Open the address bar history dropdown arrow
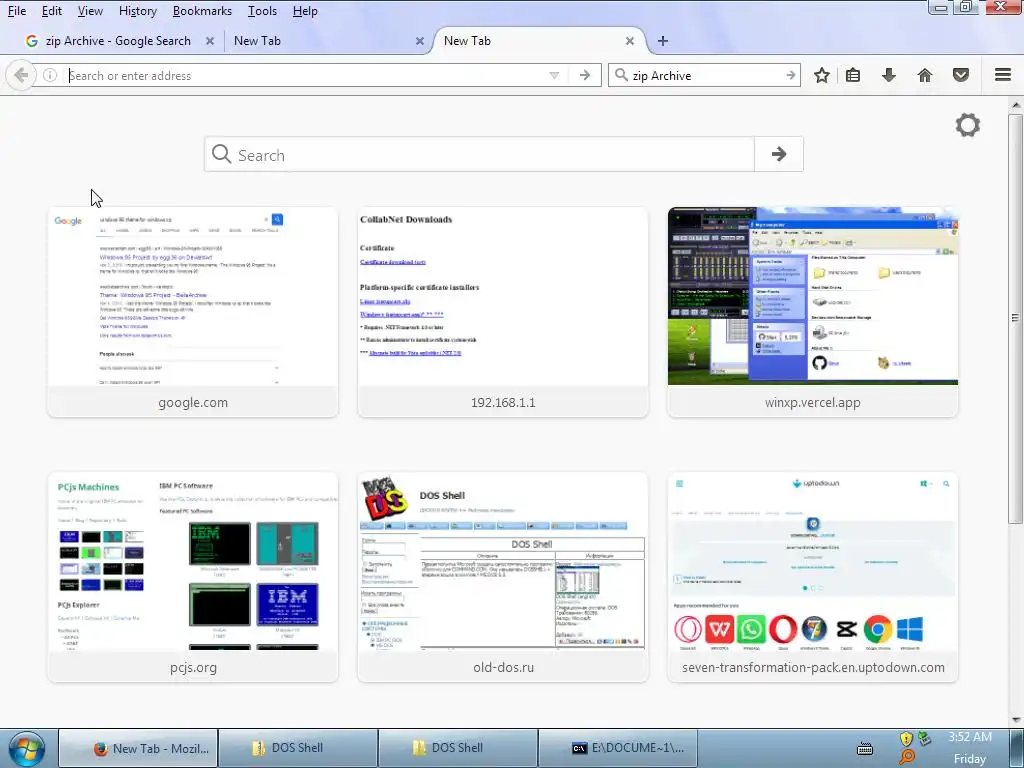The width and height of the screenshot is (1024, 768). click(554, 75)
